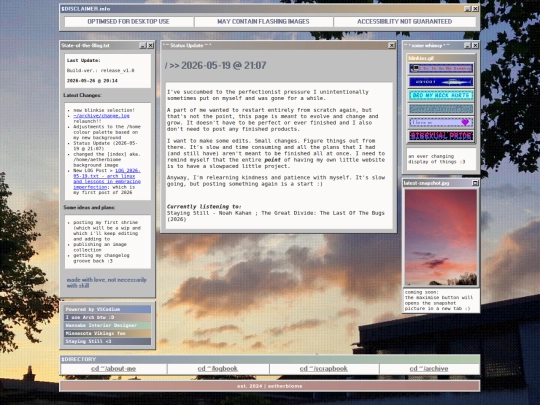Click the Currently listening to: label
The height and width of the screenshot is (405, 540).
point(204,207)
